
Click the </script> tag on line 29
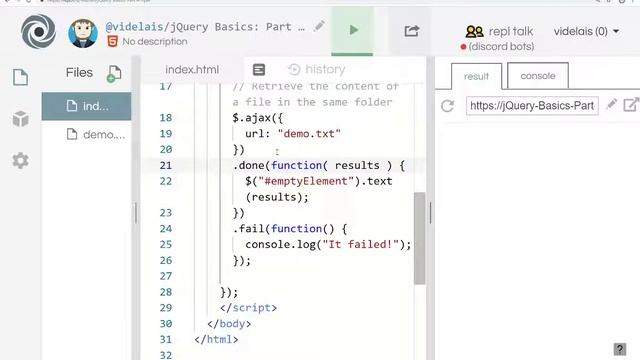(x=248, y=308)
